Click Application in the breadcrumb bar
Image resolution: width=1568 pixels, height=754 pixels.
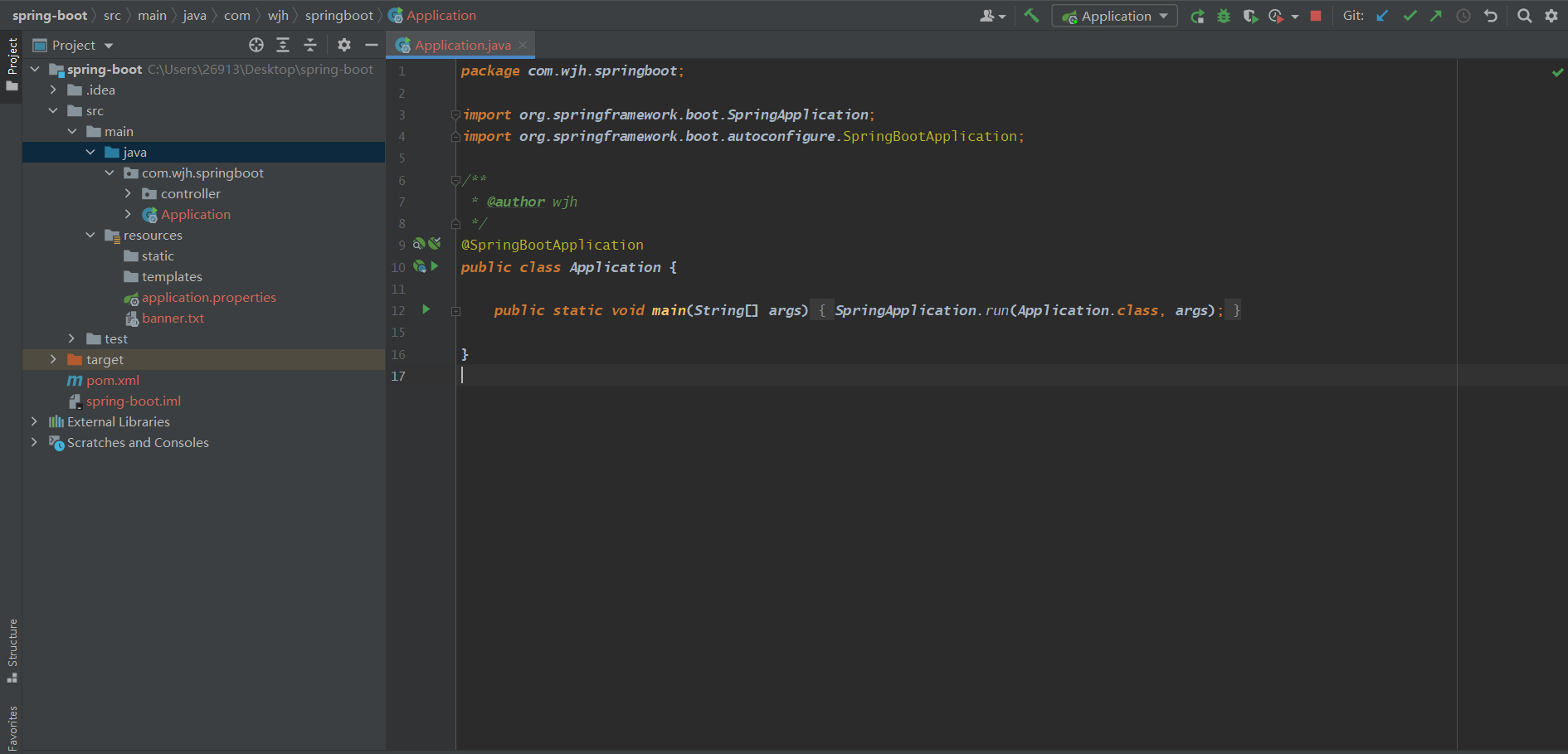point(432,15)
